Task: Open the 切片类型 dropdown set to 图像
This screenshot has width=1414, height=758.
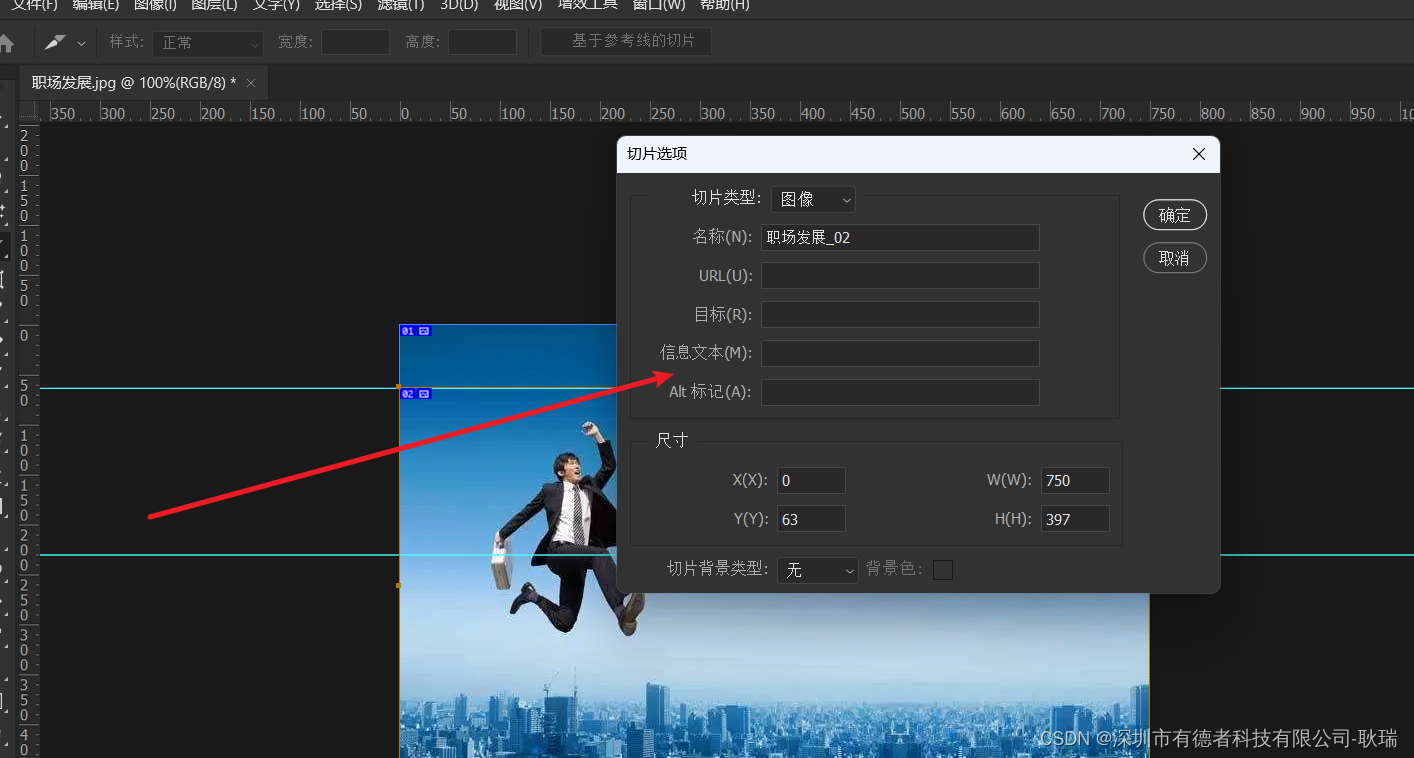Action: (813, 199)
